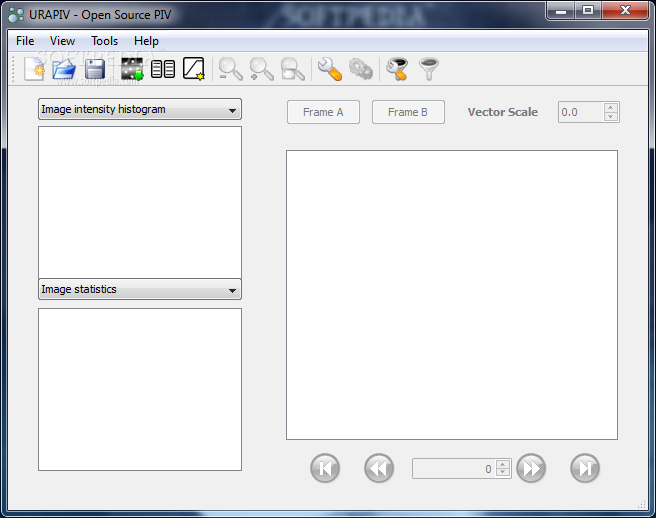Click the main image display area

click(452, 295)
